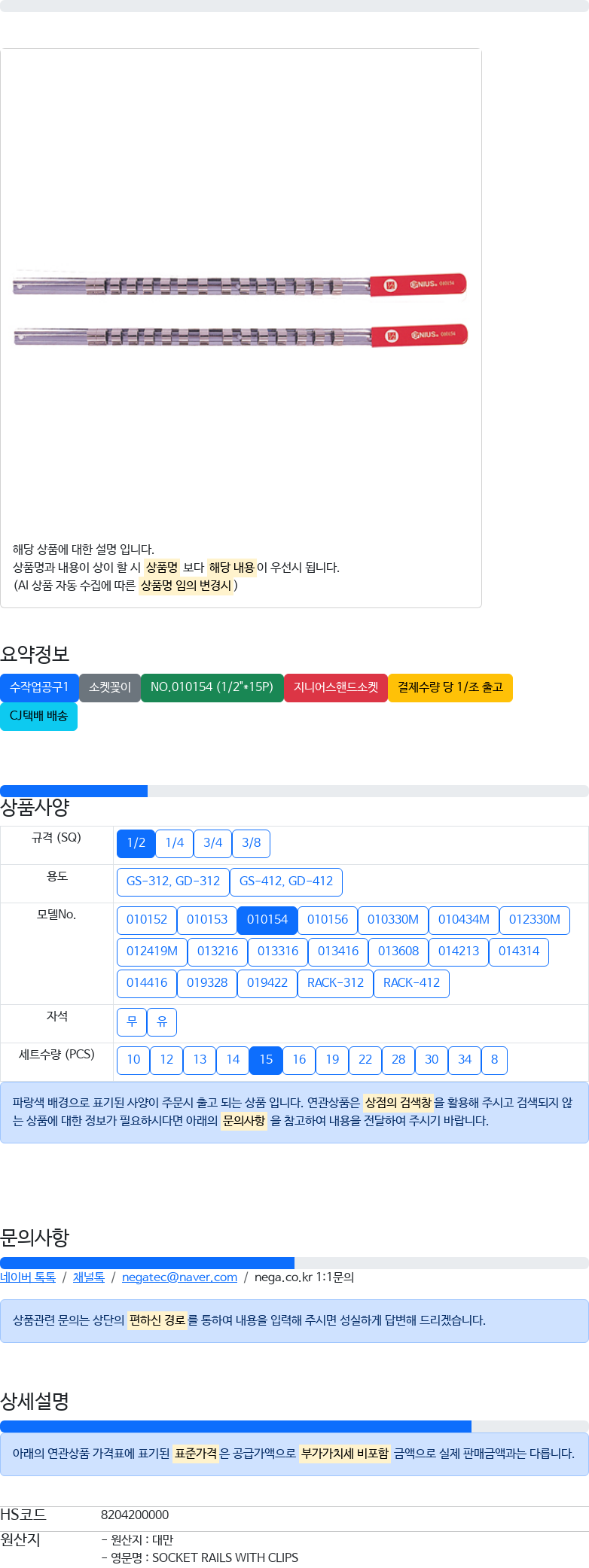Viewport: 589px width, 1568px height.
Task: Select the 3/8 size option
Action: click(251, 843)
